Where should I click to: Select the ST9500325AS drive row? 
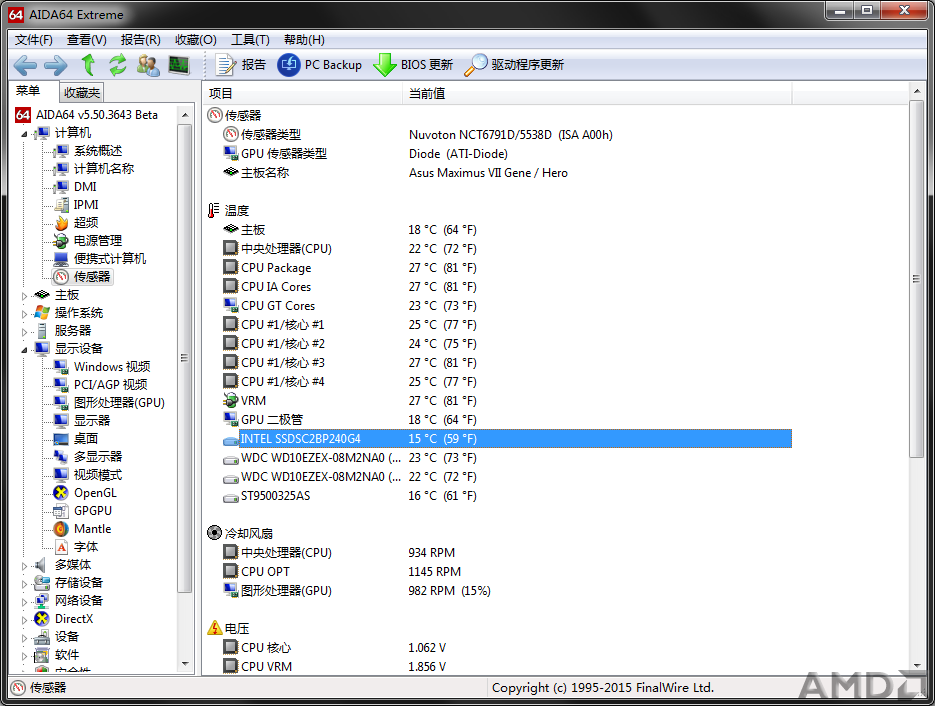pos(507,496)
